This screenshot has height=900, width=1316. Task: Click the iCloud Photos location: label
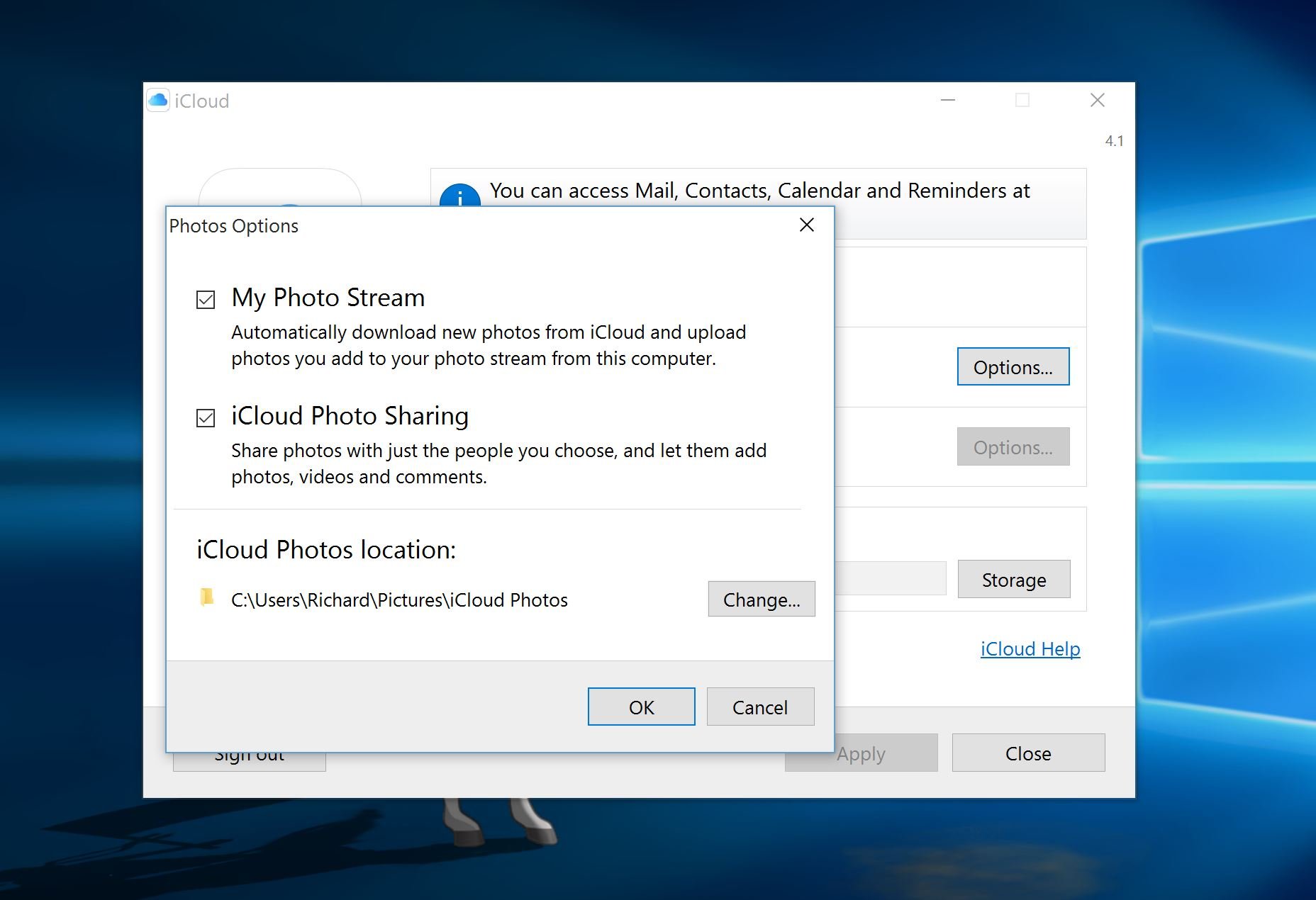coord(326,550)
